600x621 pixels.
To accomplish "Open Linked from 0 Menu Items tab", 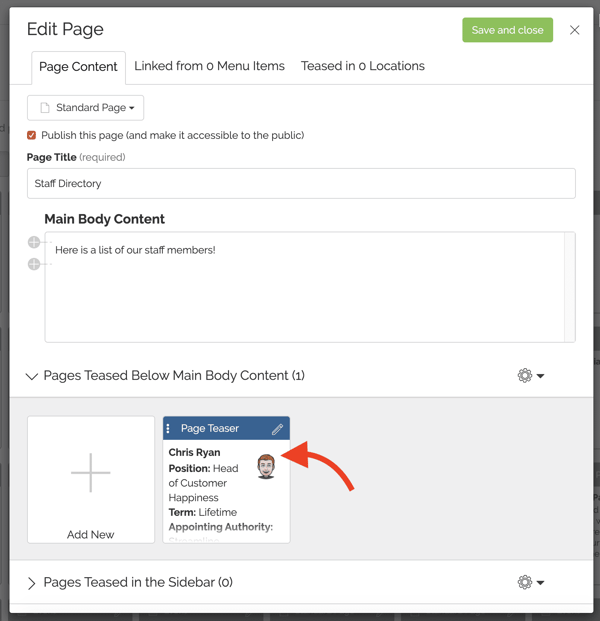I will [x=209, y=66].
